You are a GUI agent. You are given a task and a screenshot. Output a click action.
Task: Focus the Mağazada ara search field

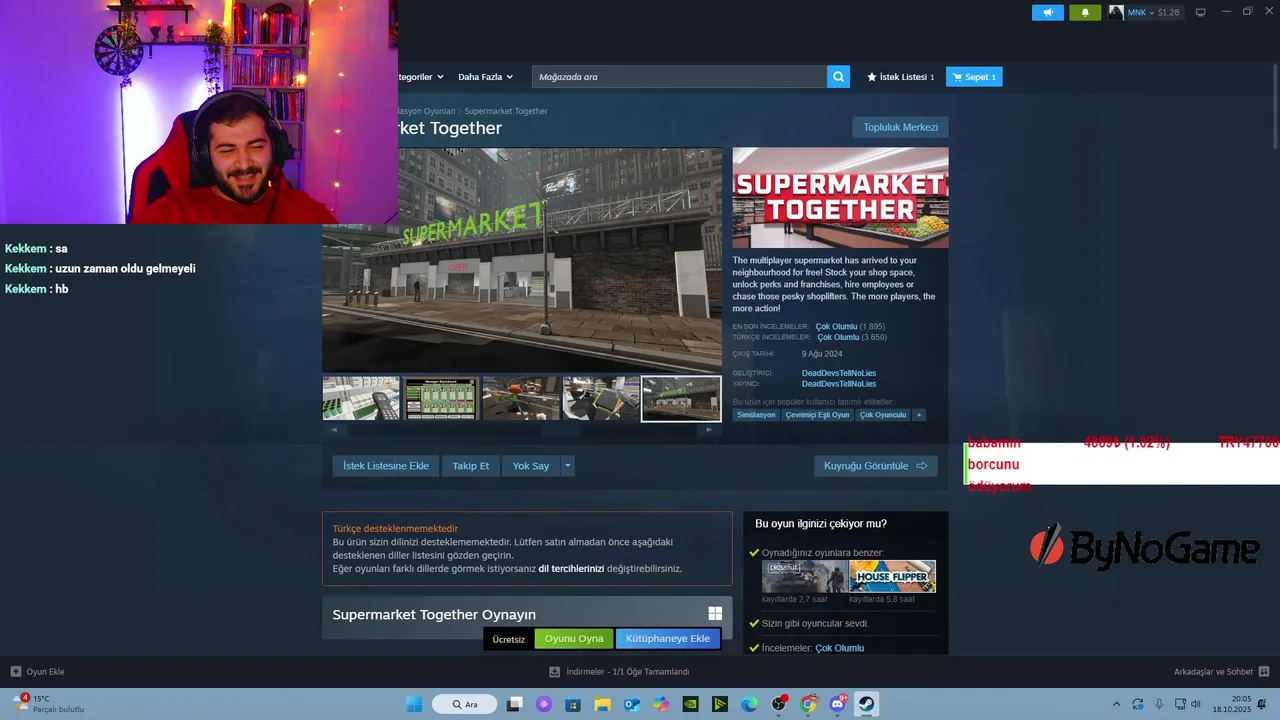tap(680, 77)
